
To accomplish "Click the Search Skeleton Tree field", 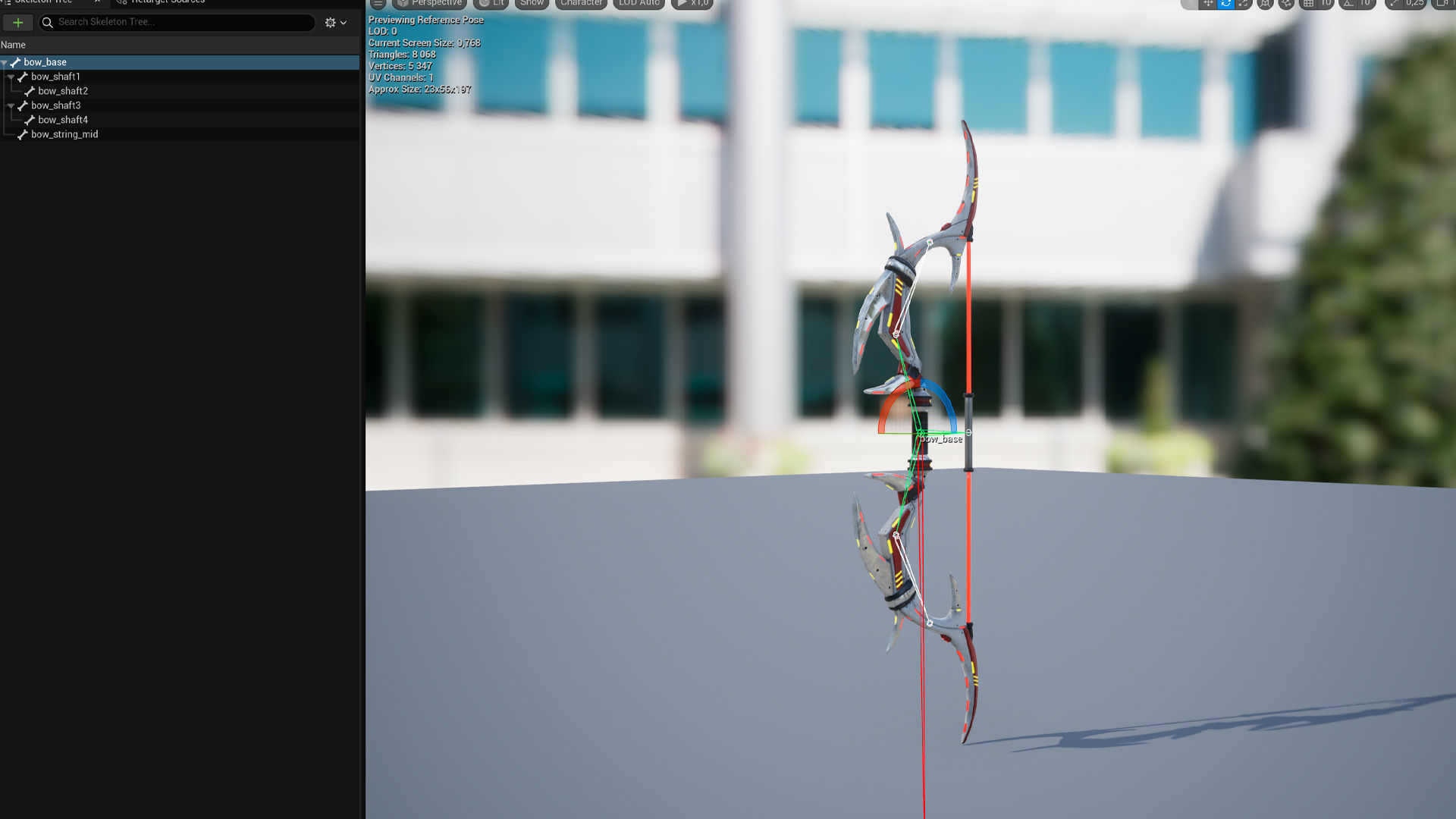I will (x=182, y=22).
